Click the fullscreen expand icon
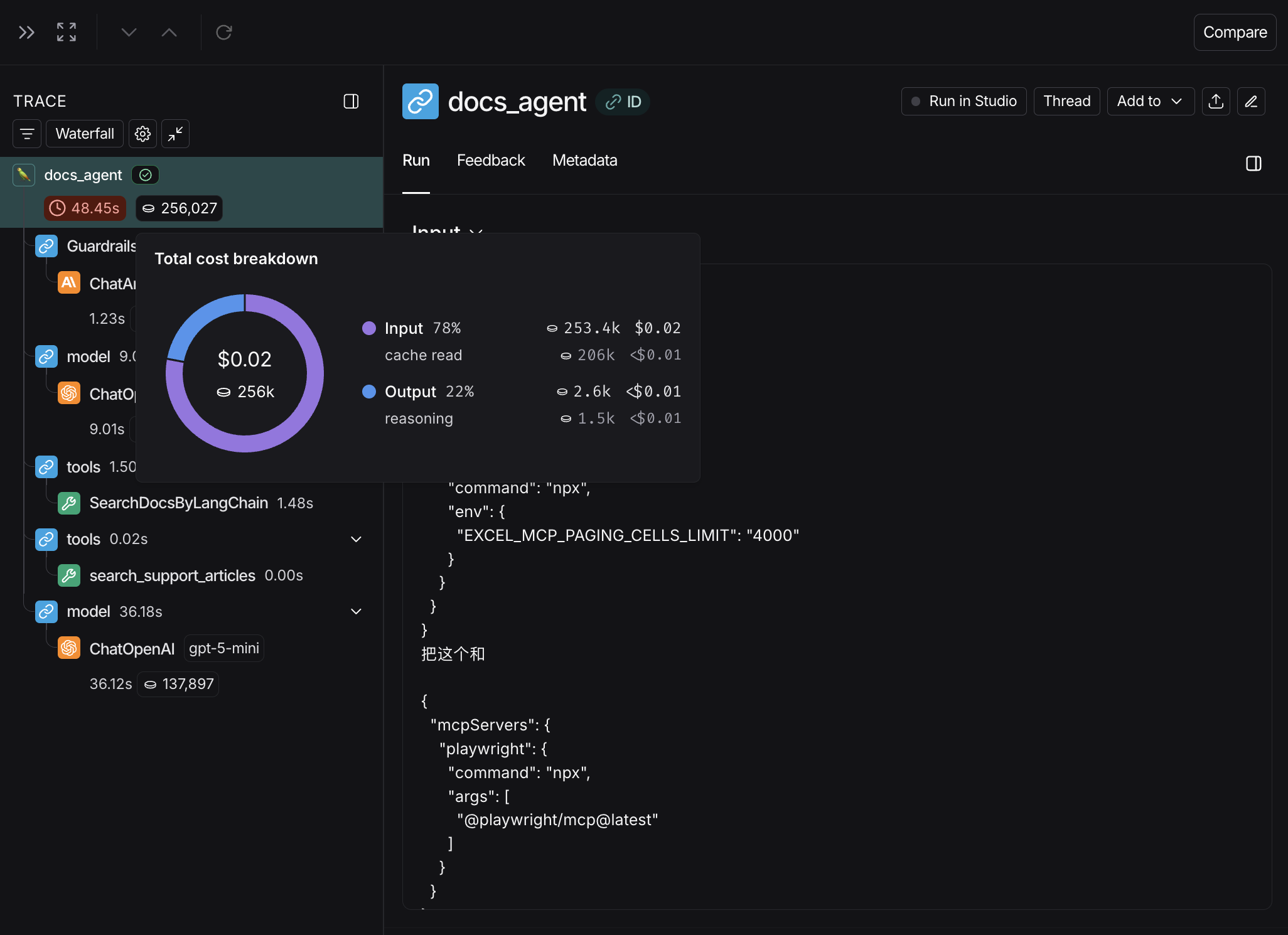This screenshot has height=935, width=1288. point(67,32)
